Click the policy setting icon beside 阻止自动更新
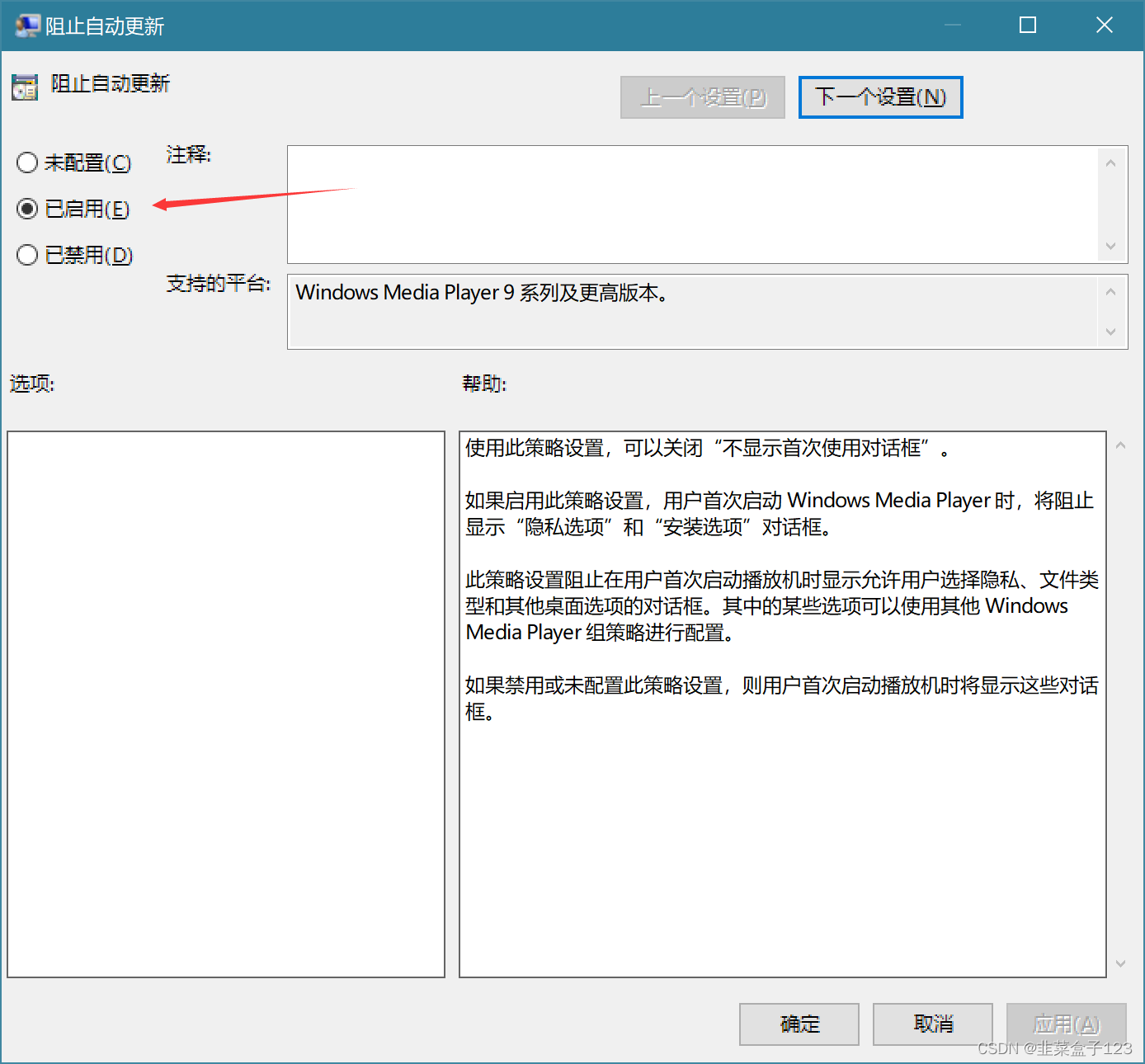The width and height of the screenshot is (1145, 1064). click(x=25, y=86)
